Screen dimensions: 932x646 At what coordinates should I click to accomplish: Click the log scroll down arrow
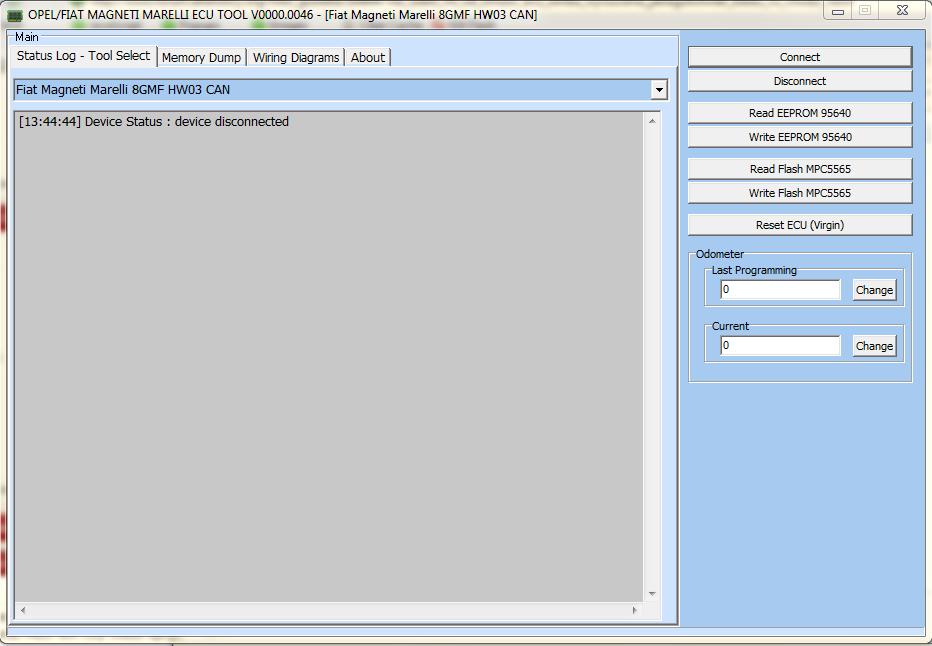coord(652,594)
